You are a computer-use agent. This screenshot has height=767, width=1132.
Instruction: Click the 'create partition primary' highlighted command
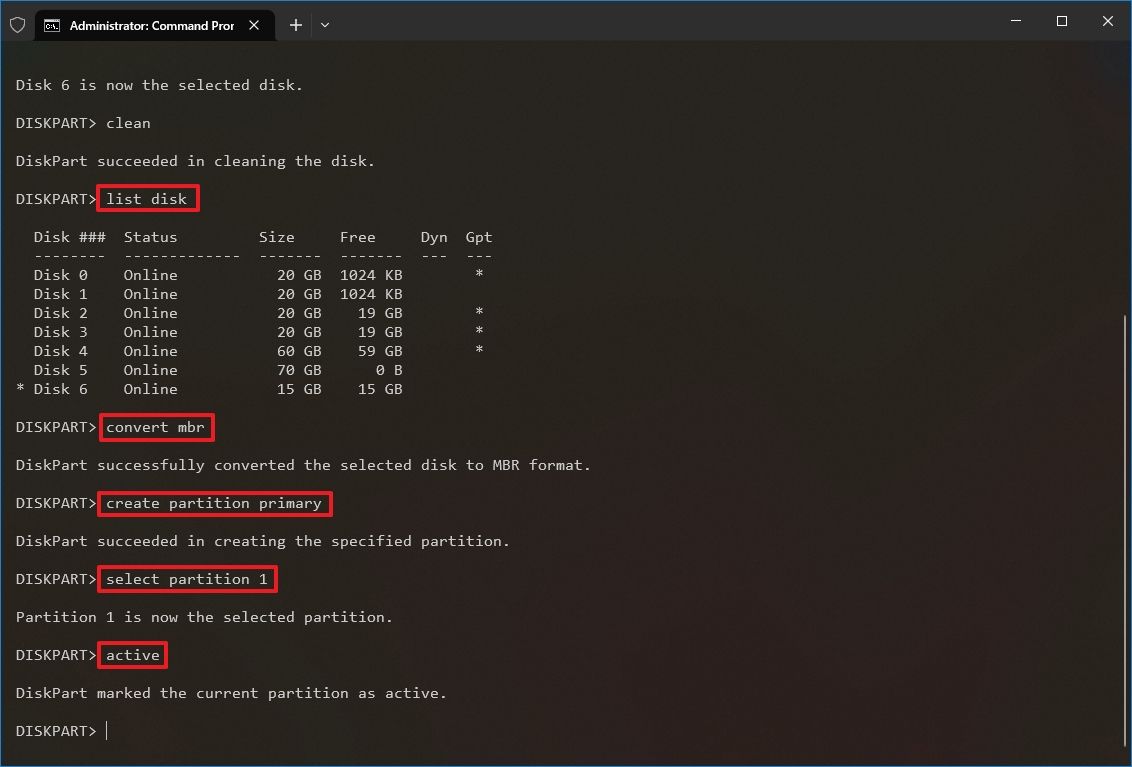214,503
